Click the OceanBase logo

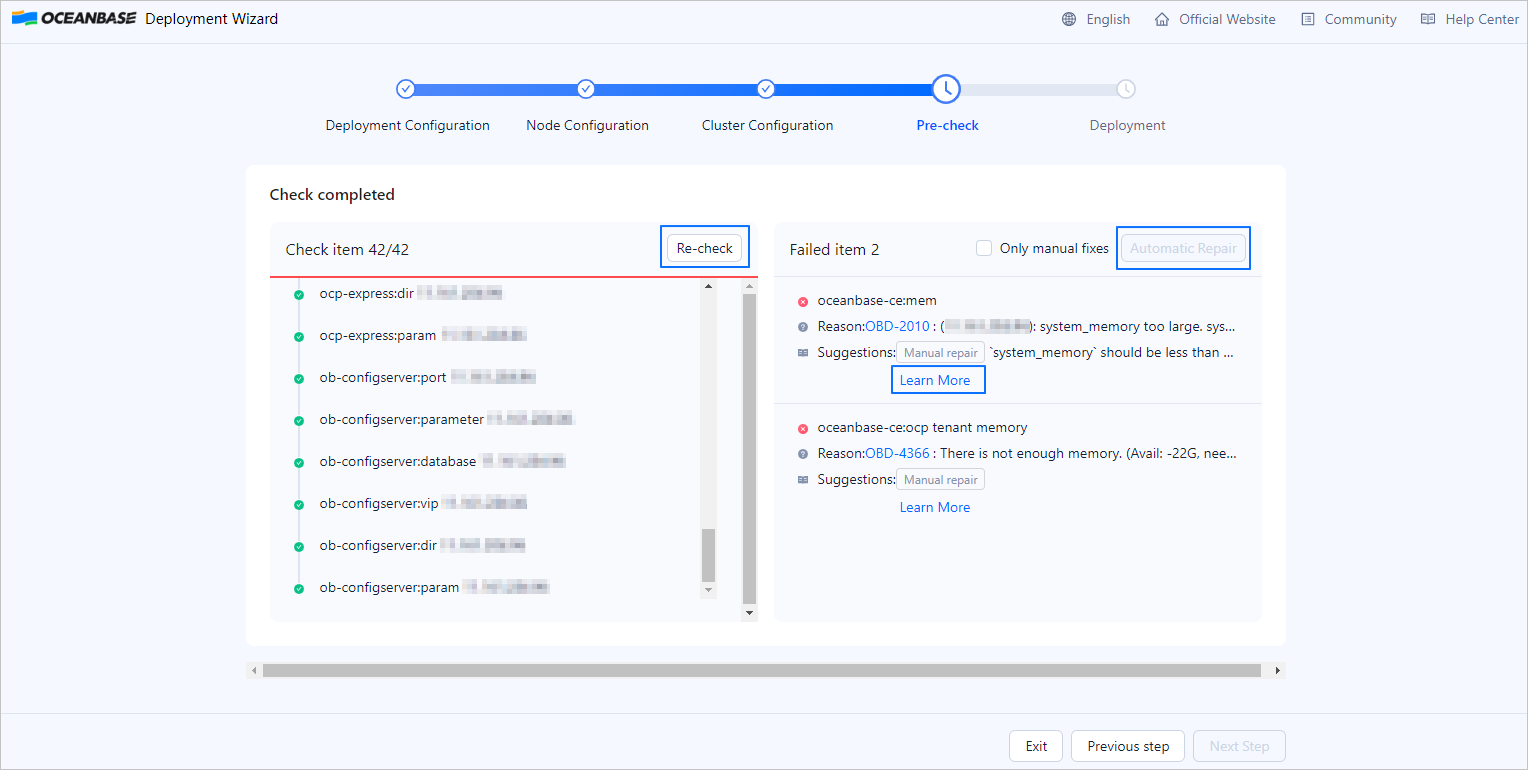coord(74,19)
